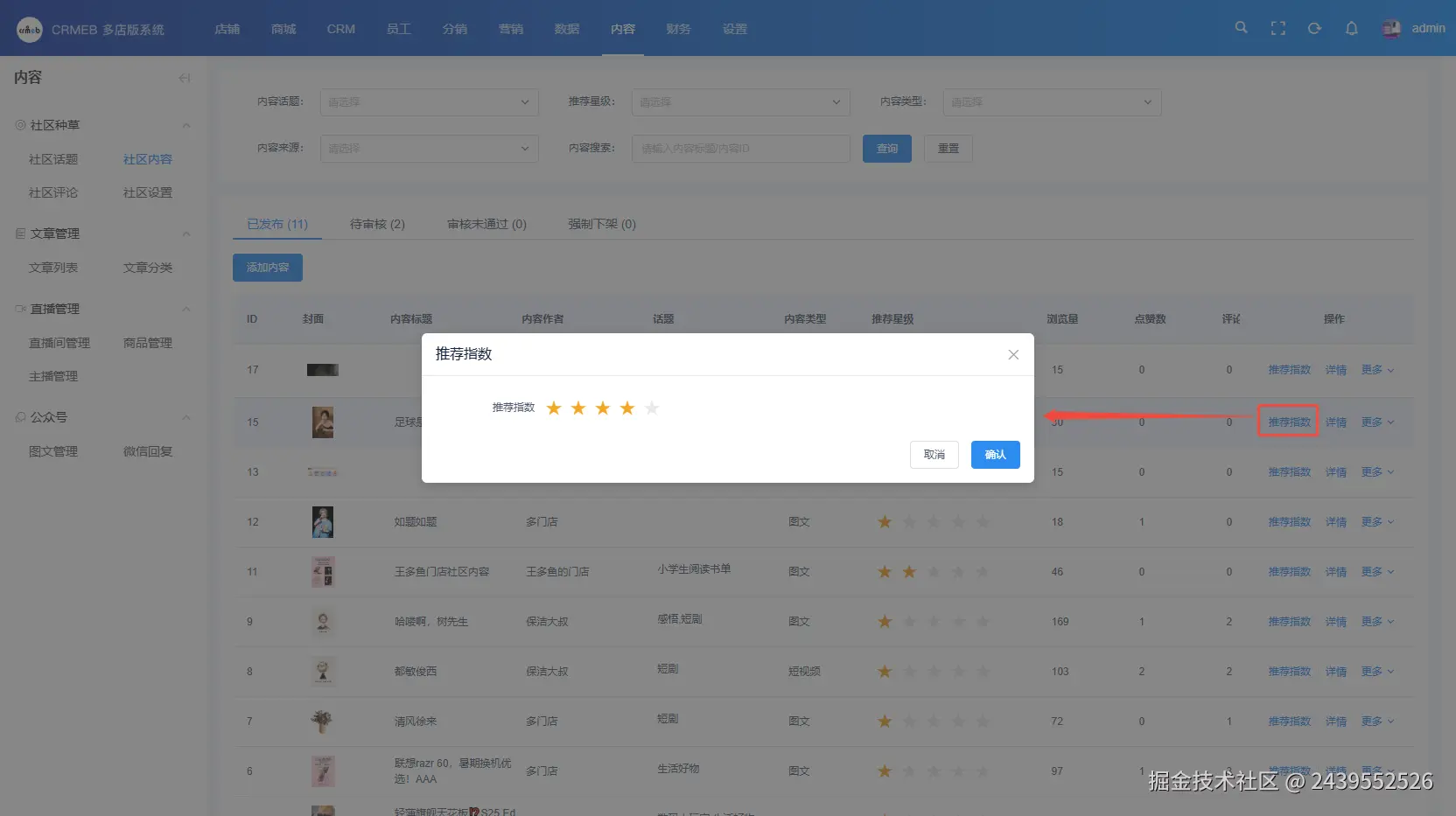Open 图文管理 in the sidebar
1456x816 pixels.
tap(53, 451)
